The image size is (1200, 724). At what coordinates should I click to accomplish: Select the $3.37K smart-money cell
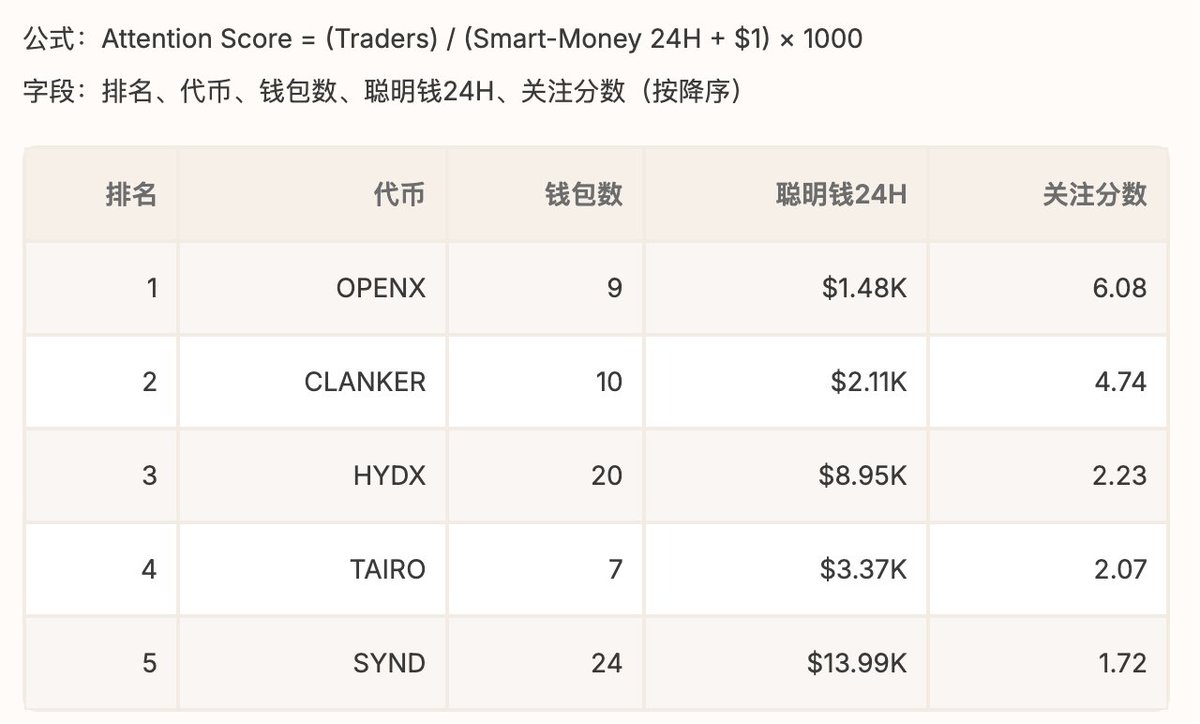(x=862, y=570)
